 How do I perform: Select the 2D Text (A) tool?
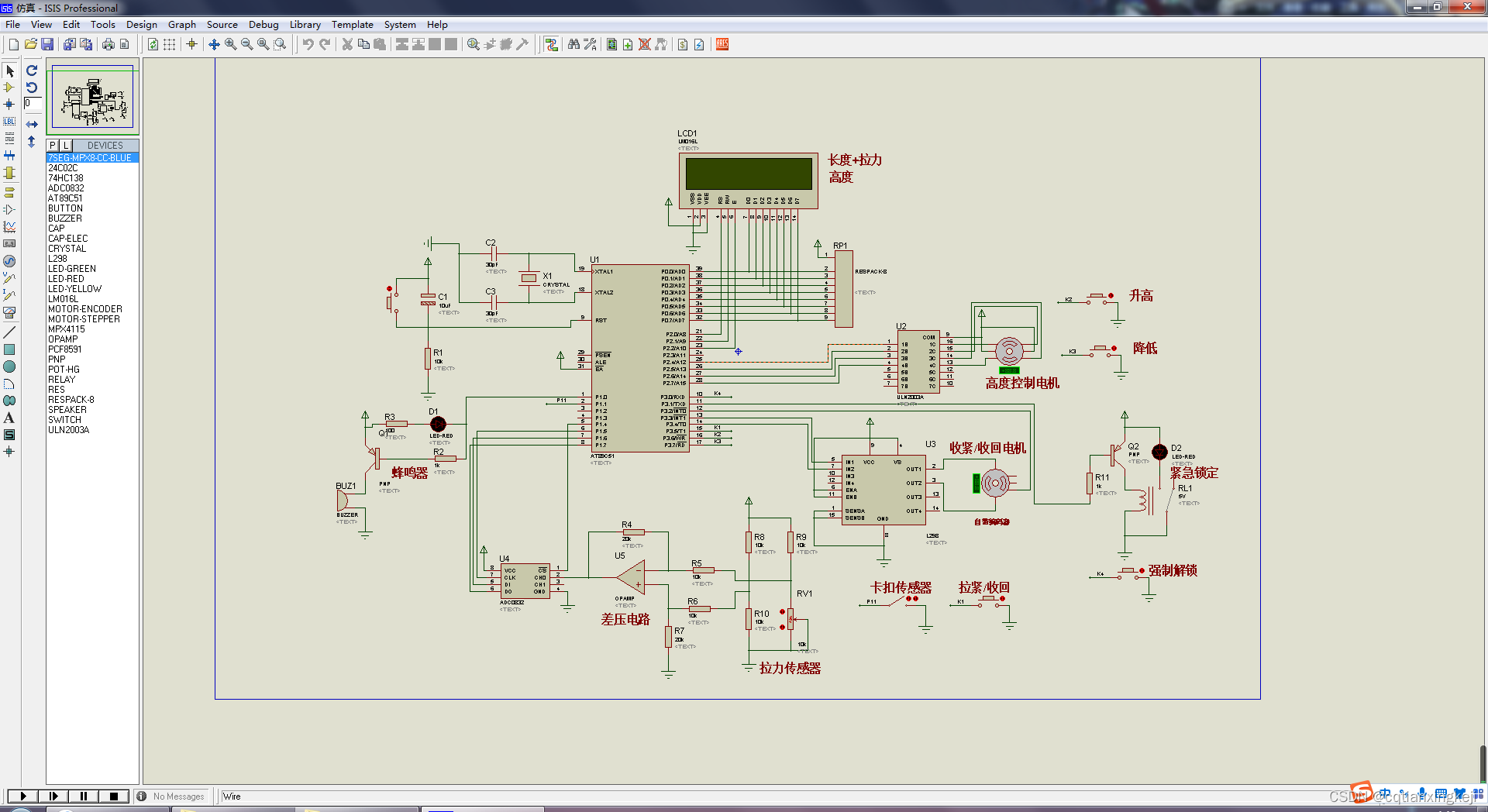click(x=9, y=418)
